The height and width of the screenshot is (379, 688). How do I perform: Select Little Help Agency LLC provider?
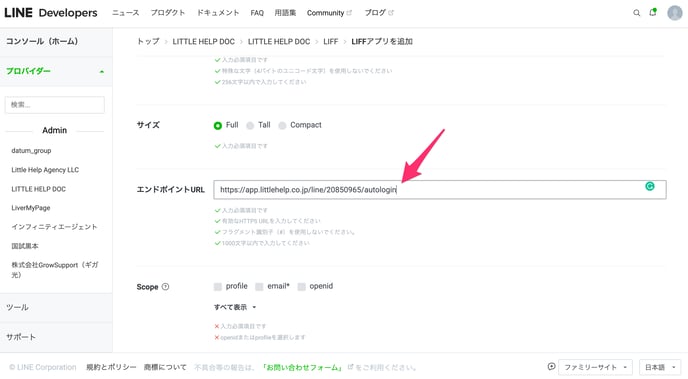(x=45, y=170)
